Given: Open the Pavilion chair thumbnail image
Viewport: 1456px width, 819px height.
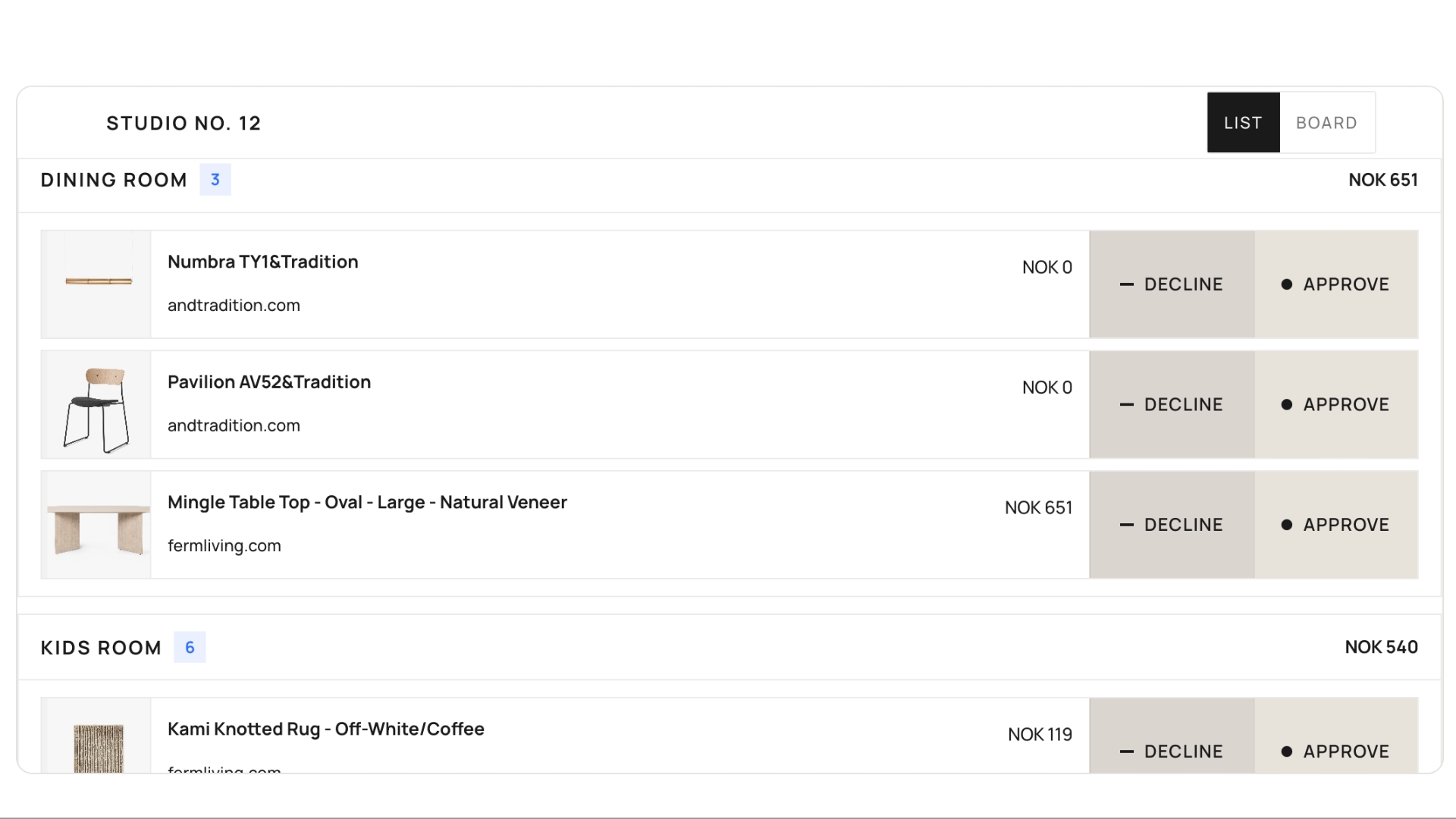Looking at the screenshot, I should tap(99, 404).
